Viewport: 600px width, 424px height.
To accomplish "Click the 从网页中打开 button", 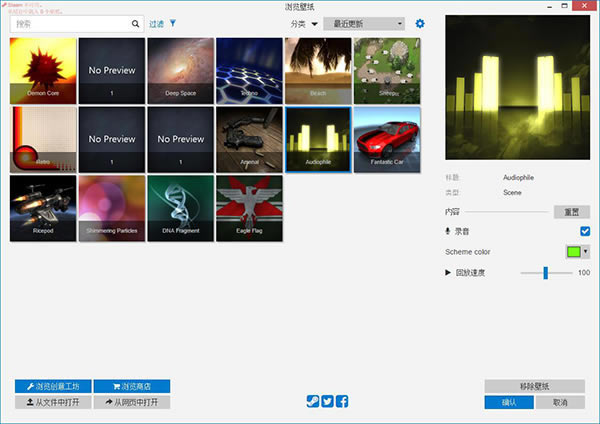I will [x=132, y=402].
